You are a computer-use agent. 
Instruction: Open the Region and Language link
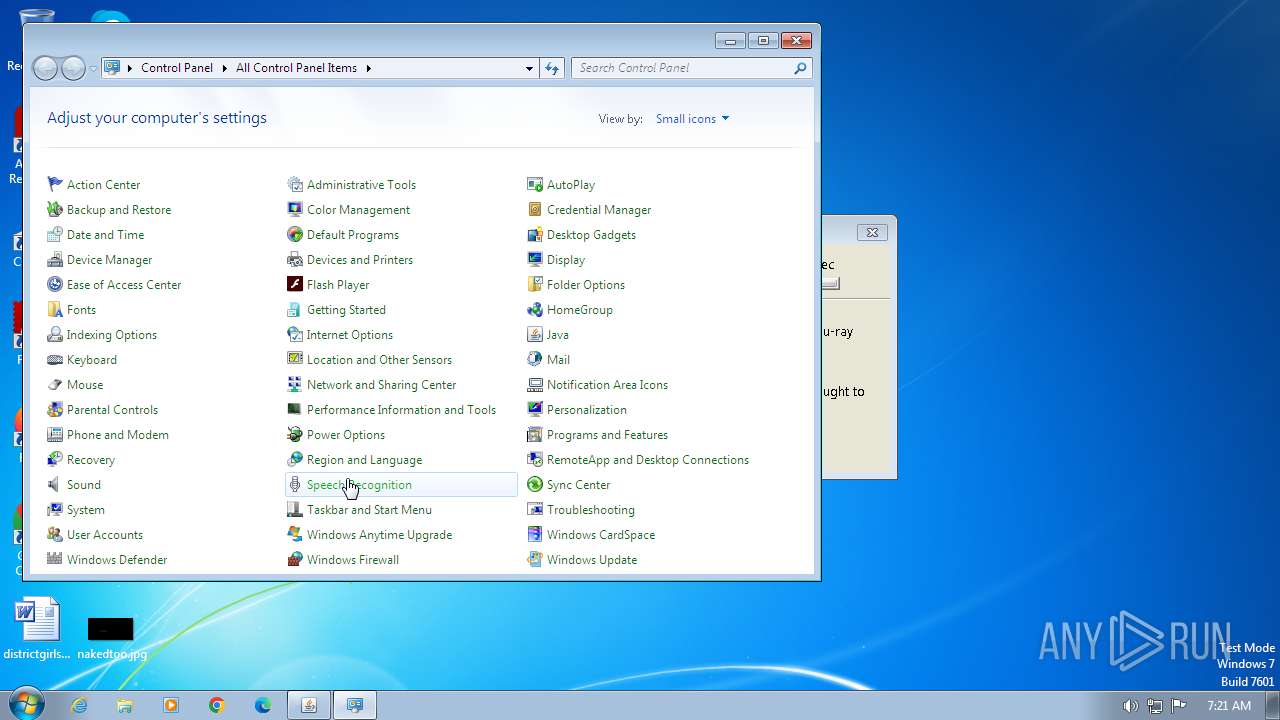pyautogui.click(x=364, y=459)
